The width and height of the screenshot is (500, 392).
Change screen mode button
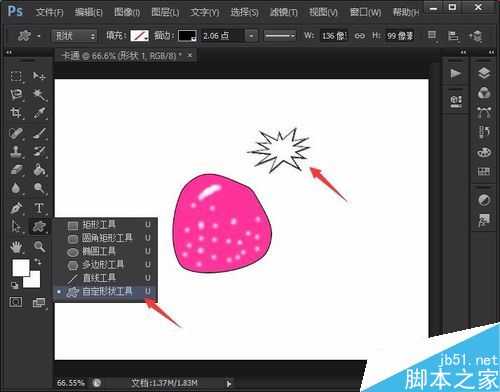39,303
